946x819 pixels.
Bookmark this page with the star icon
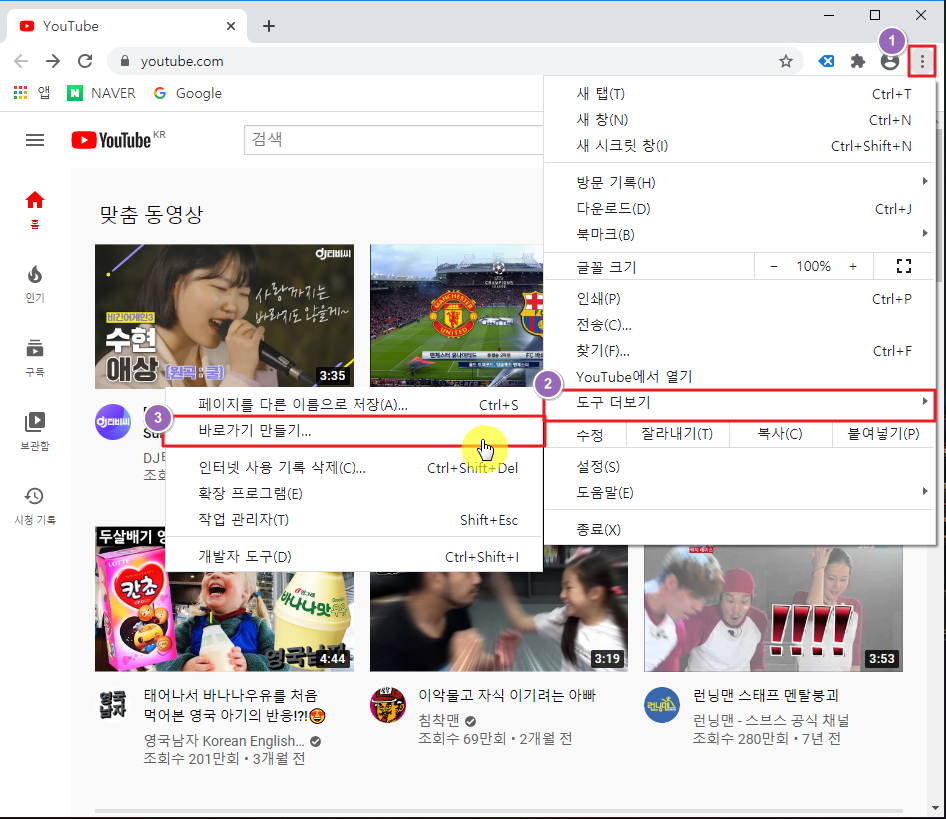tap(786, 61)
